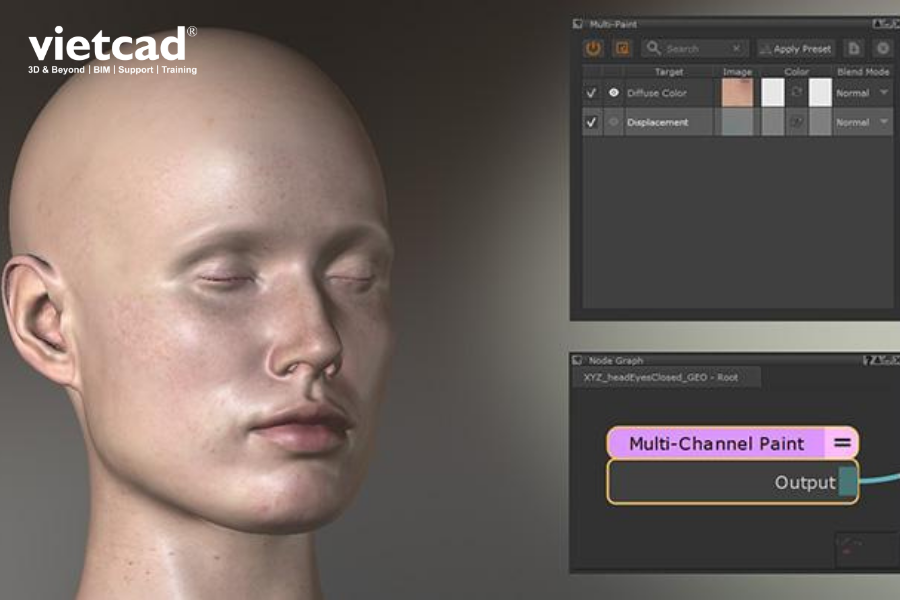Click the orange square icon beside the power icon
Screen dimensions: 900x600
[622, 48]
